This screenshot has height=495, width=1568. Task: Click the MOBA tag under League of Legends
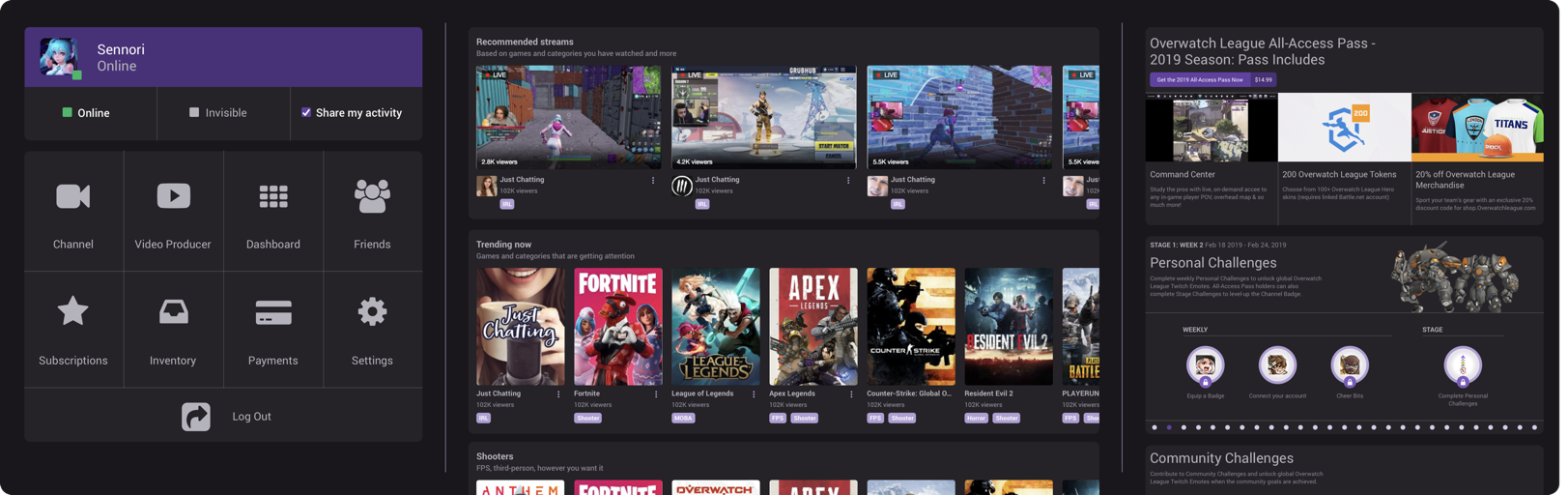pos(683,419)
